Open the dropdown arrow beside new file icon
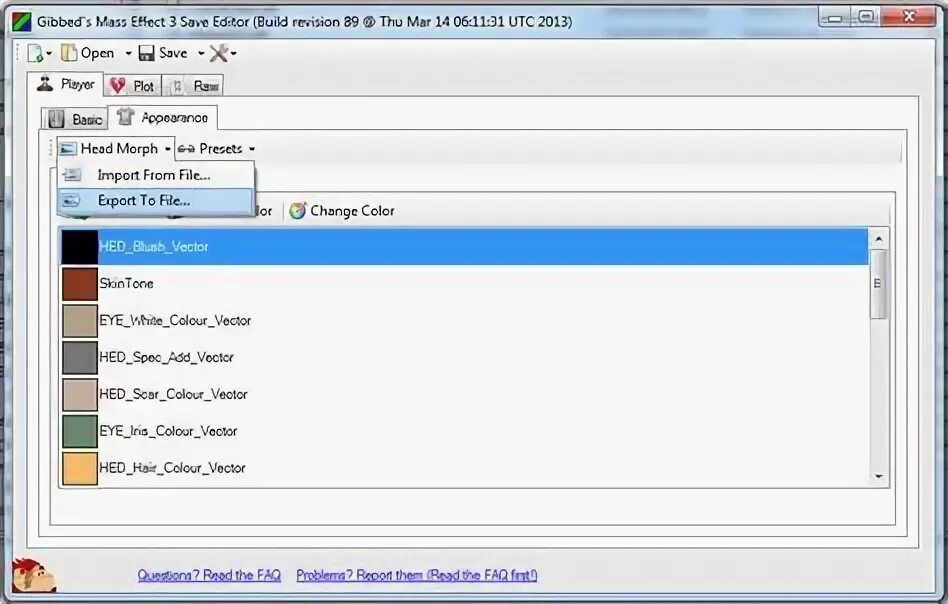This screenshot has width=948, height=604. [49, 54]
